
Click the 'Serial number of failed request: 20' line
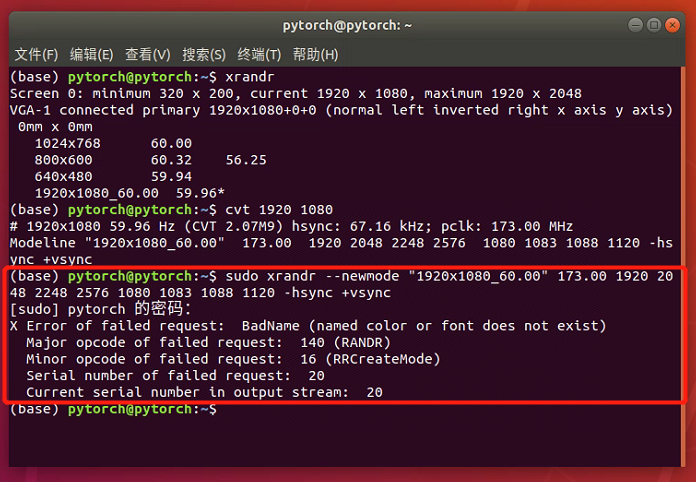point(175,376)
